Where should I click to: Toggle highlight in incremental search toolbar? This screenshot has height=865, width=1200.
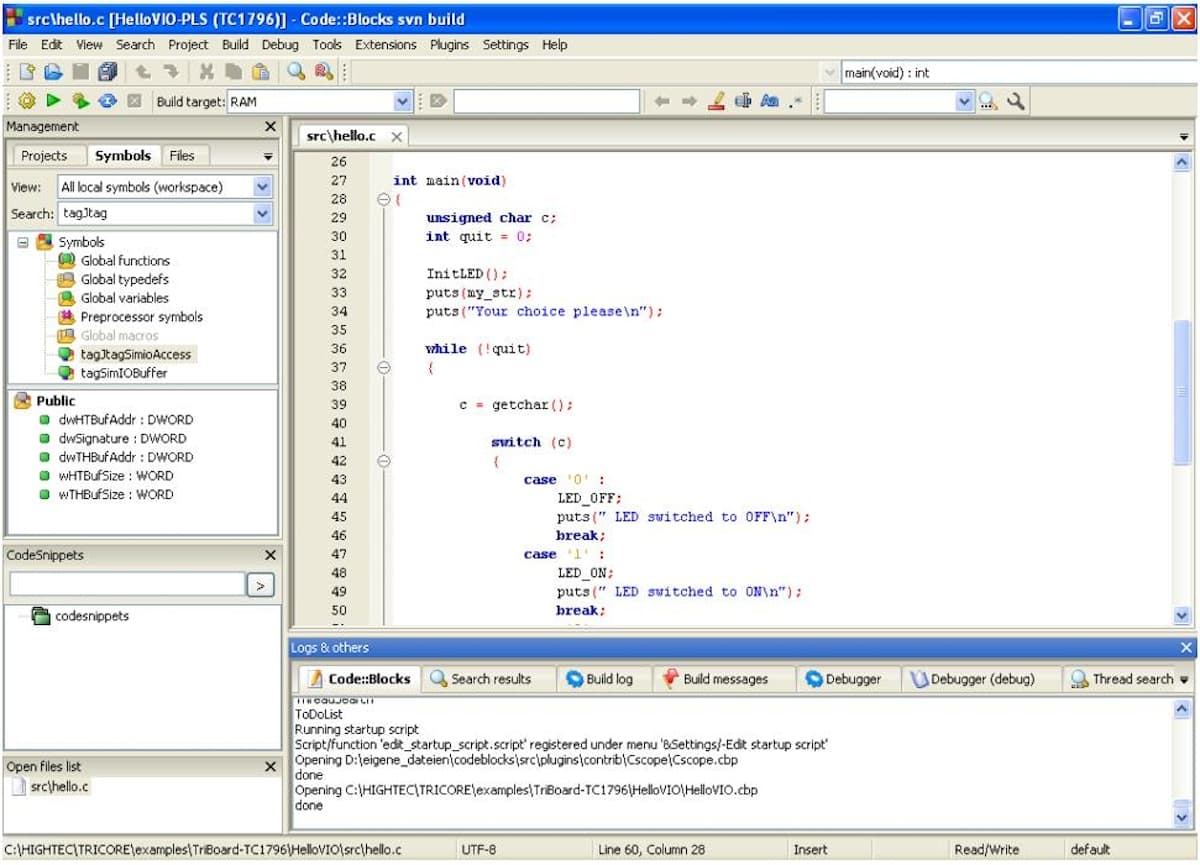[x=716, y=101]
